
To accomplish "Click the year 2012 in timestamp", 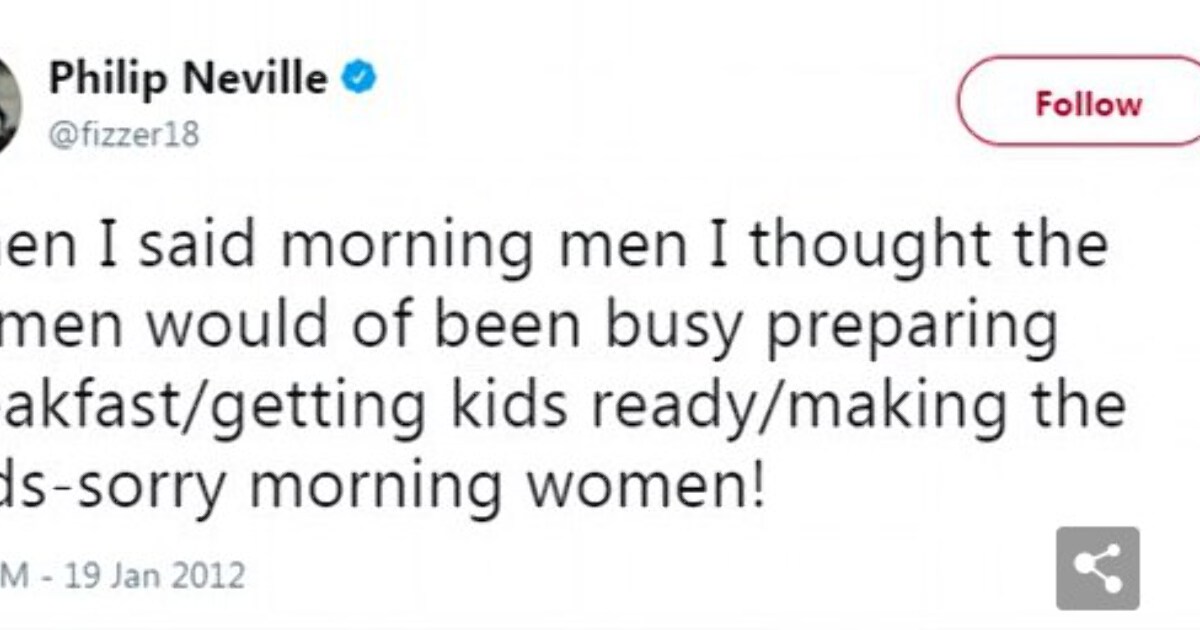I will pos(210,576).
